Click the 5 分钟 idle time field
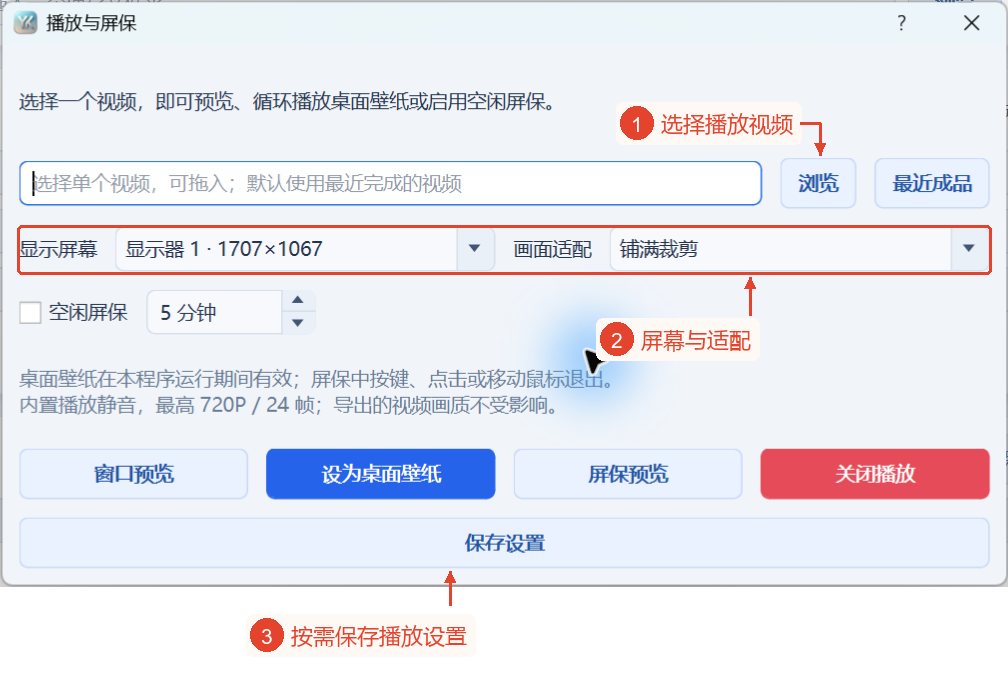1008x677 pixels. coord(215,312)
